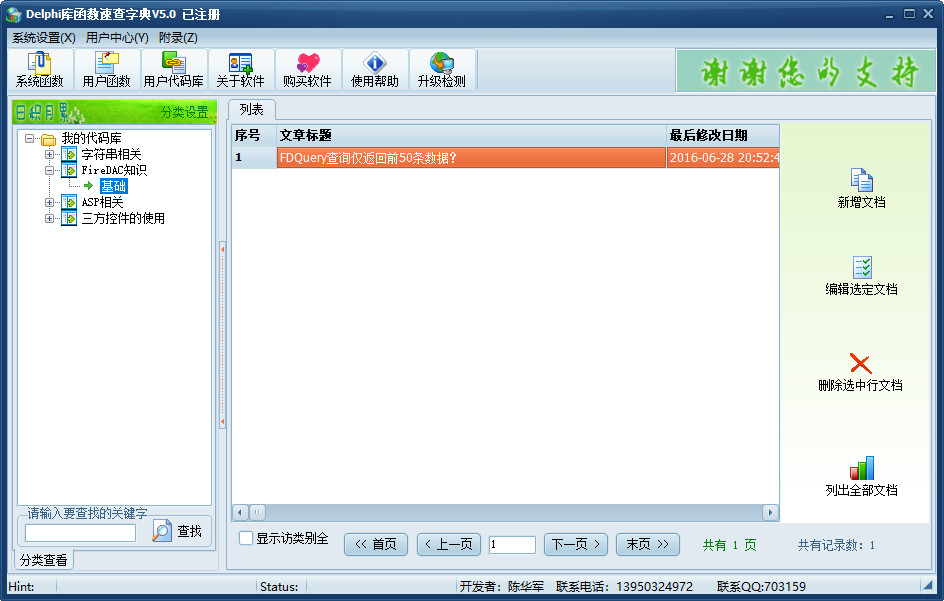Viewport: 944px width, 601px height.
Task: Go to 下一页 next page
Action: click(x=576, y=544)
